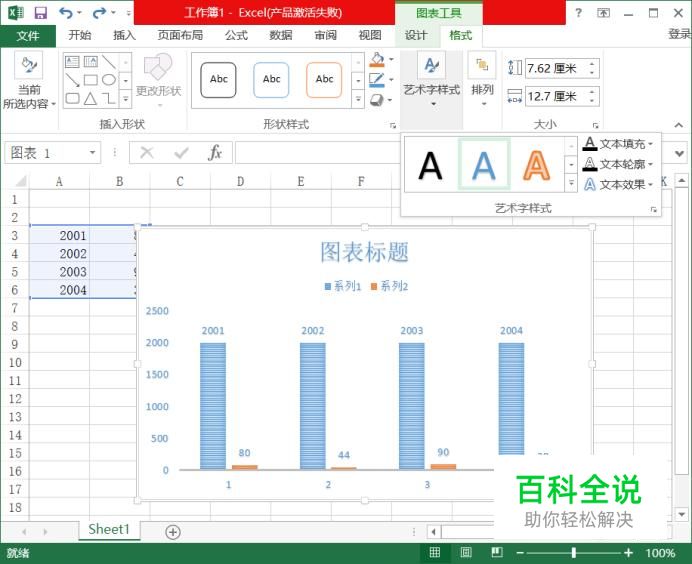The width and height of the screenshot is (692, 564).
Task: Select cell A3 containing 2001
Action: (x=60, y=236)
